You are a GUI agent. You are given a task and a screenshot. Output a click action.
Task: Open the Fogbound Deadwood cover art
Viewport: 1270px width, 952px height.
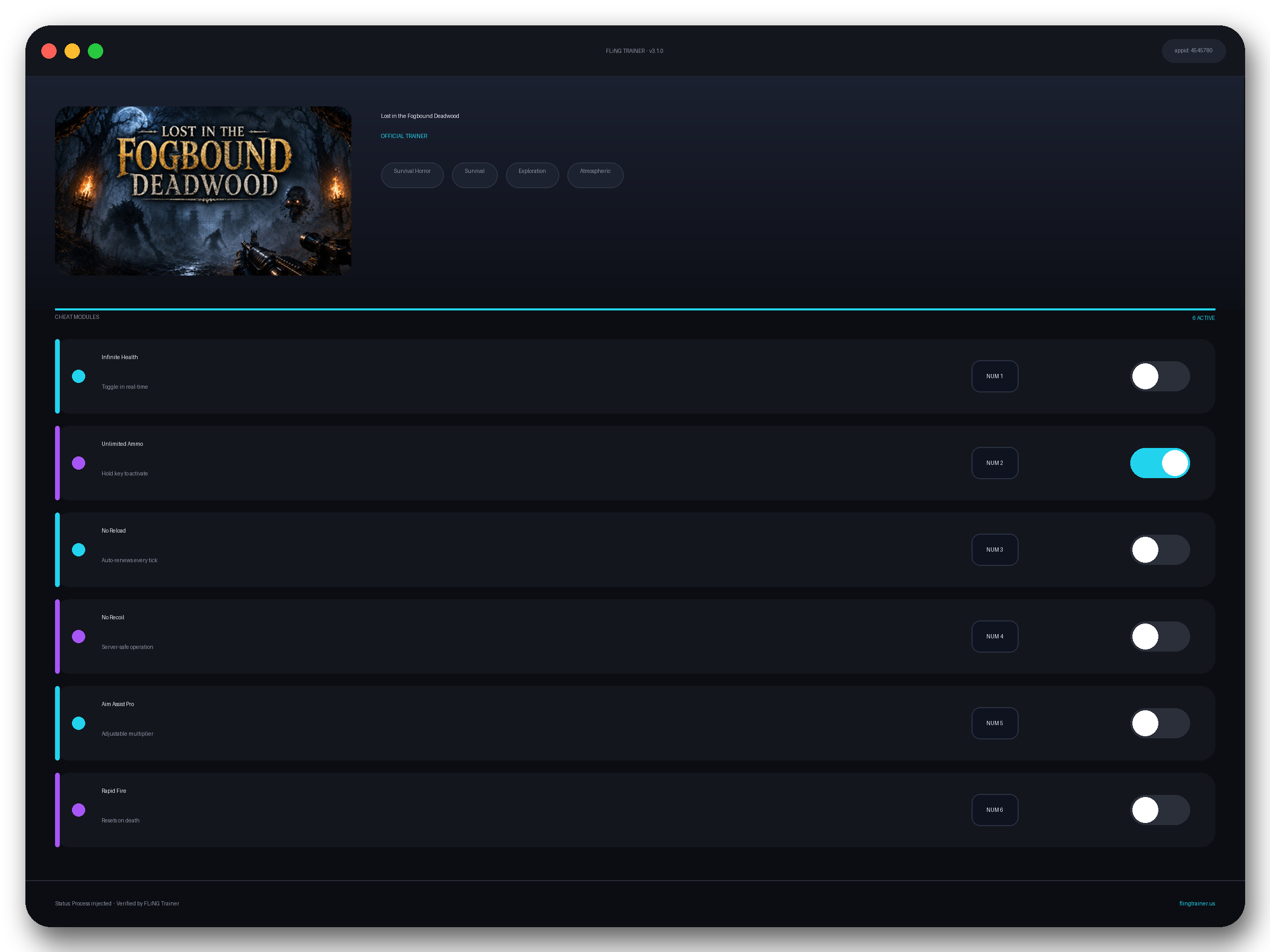[203, 190]
